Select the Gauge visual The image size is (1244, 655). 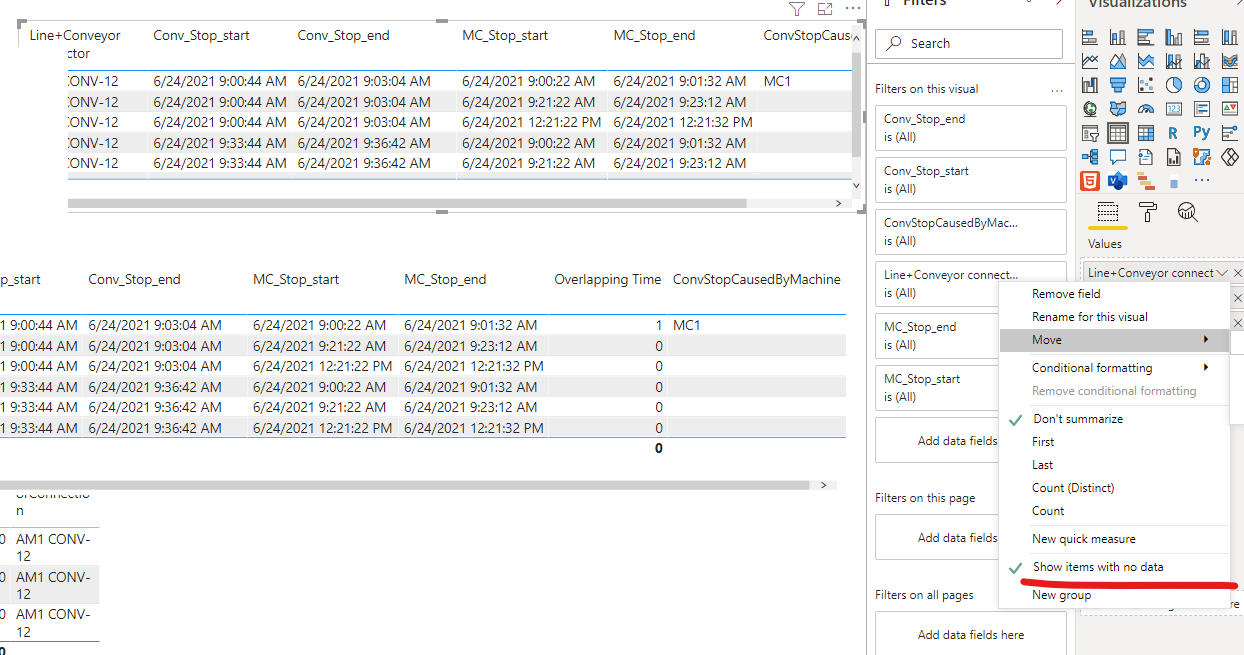click(1146, 109)
